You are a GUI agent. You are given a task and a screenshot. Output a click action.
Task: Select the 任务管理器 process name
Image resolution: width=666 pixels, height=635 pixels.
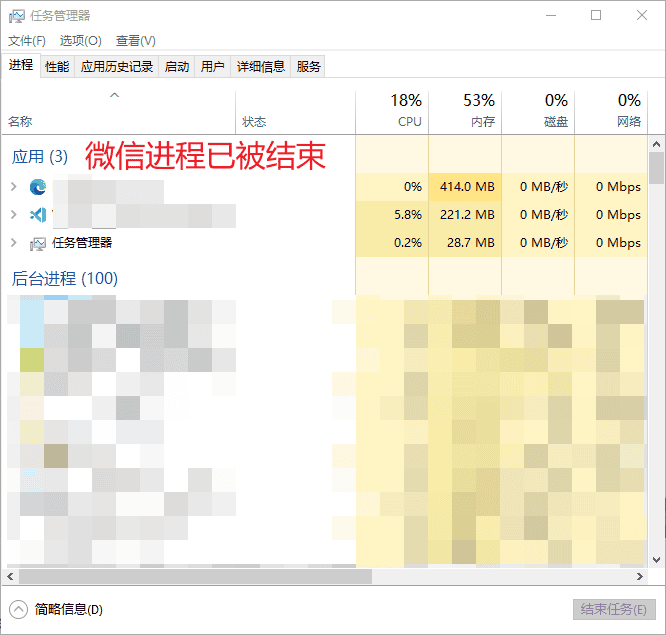[x=82, y=243]
